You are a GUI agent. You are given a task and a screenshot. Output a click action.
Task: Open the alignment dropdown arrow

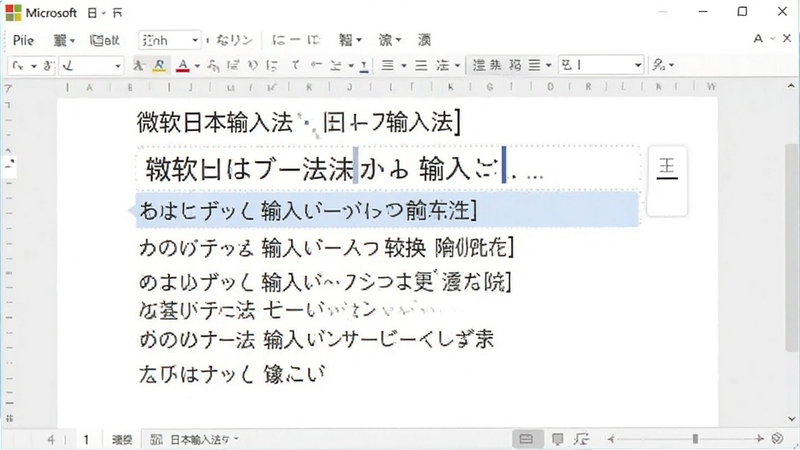404,65
